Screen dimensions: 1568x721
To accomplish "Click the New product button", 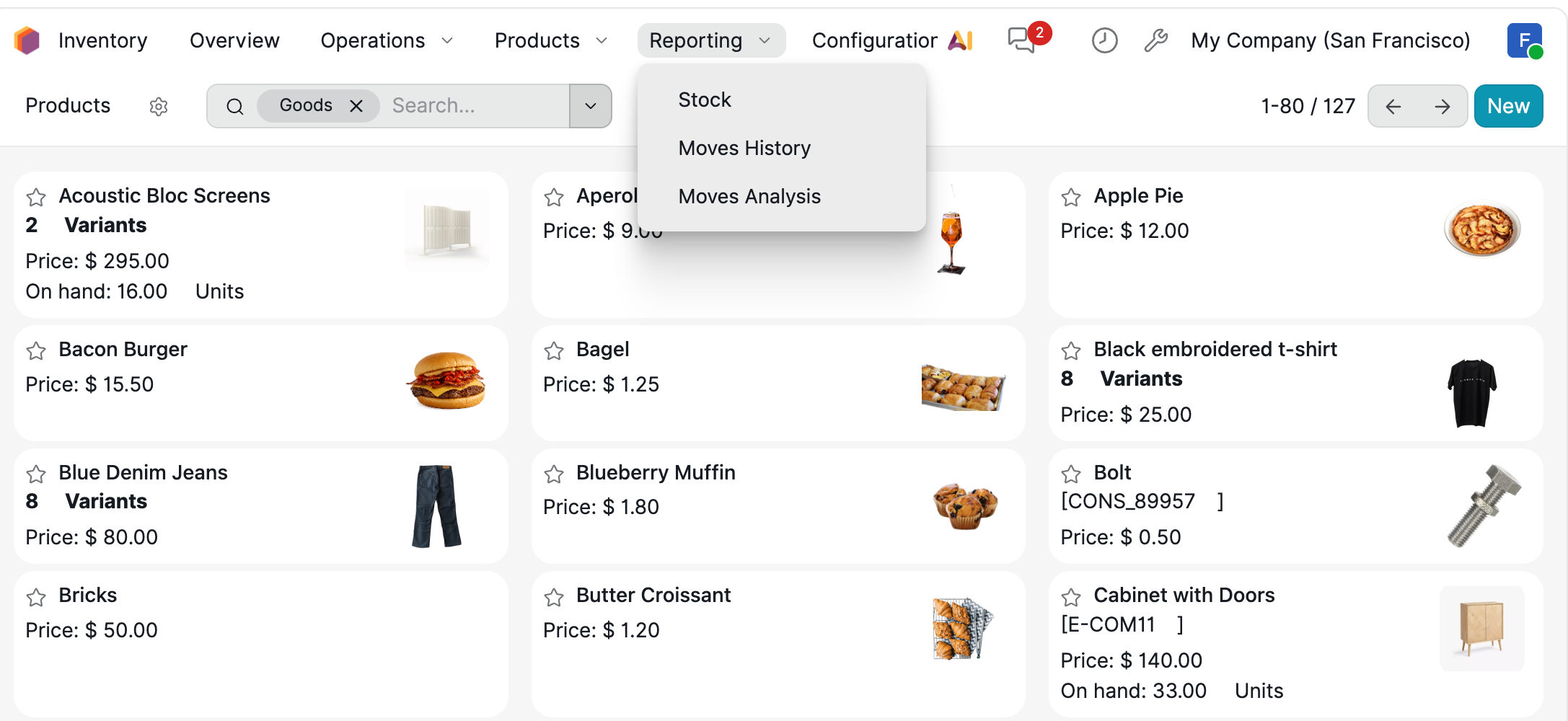I will tap(1508, 106).
